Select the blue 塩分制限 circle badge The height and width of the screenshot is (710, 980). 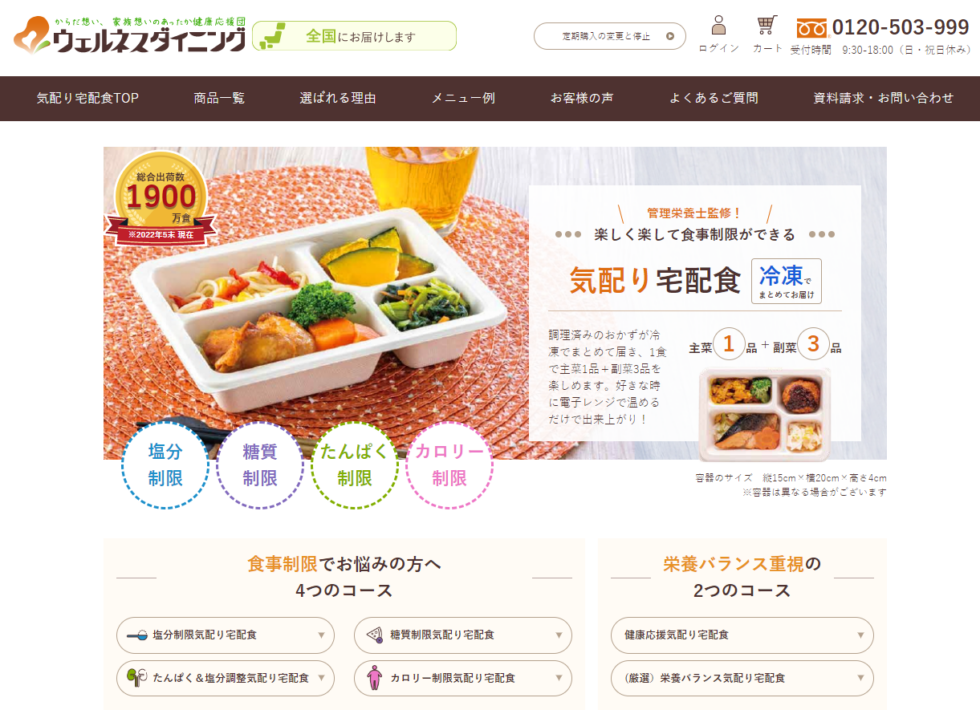[165, 465]
